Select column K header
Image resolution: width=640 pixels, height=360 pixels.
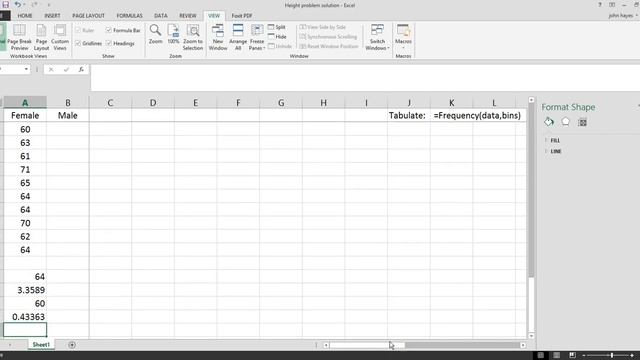[451, 102]
